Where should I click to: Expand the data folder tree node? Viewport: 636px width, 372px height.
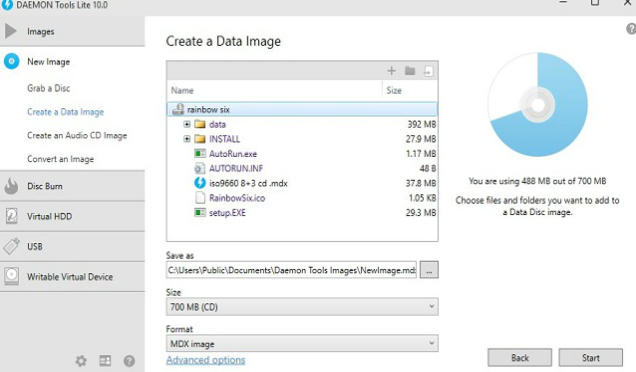[x=187, y=124]
